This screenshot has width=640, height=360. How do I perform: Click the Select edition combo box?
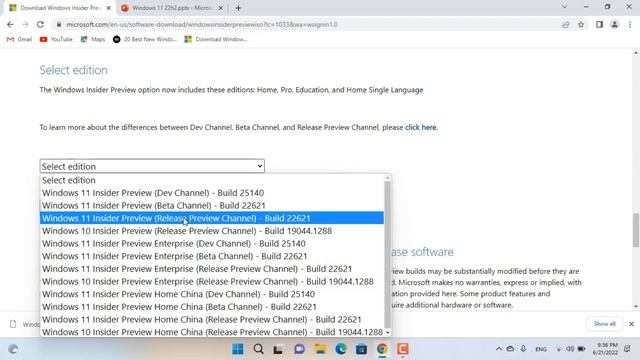tap(152, 166)
